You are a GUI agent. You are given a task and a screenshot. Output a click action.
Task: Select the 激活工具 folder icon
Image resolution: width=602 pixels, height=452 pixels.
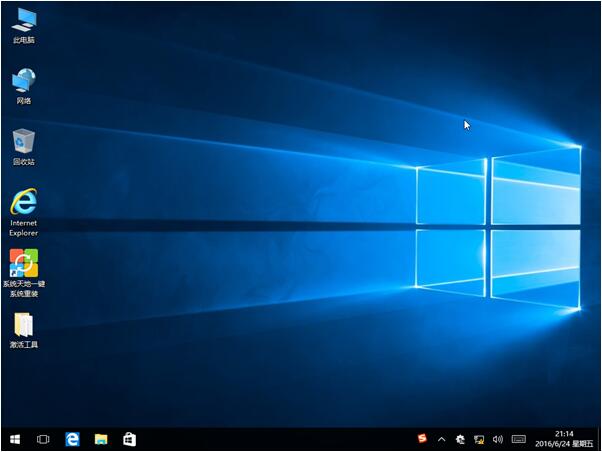point(24,331)
